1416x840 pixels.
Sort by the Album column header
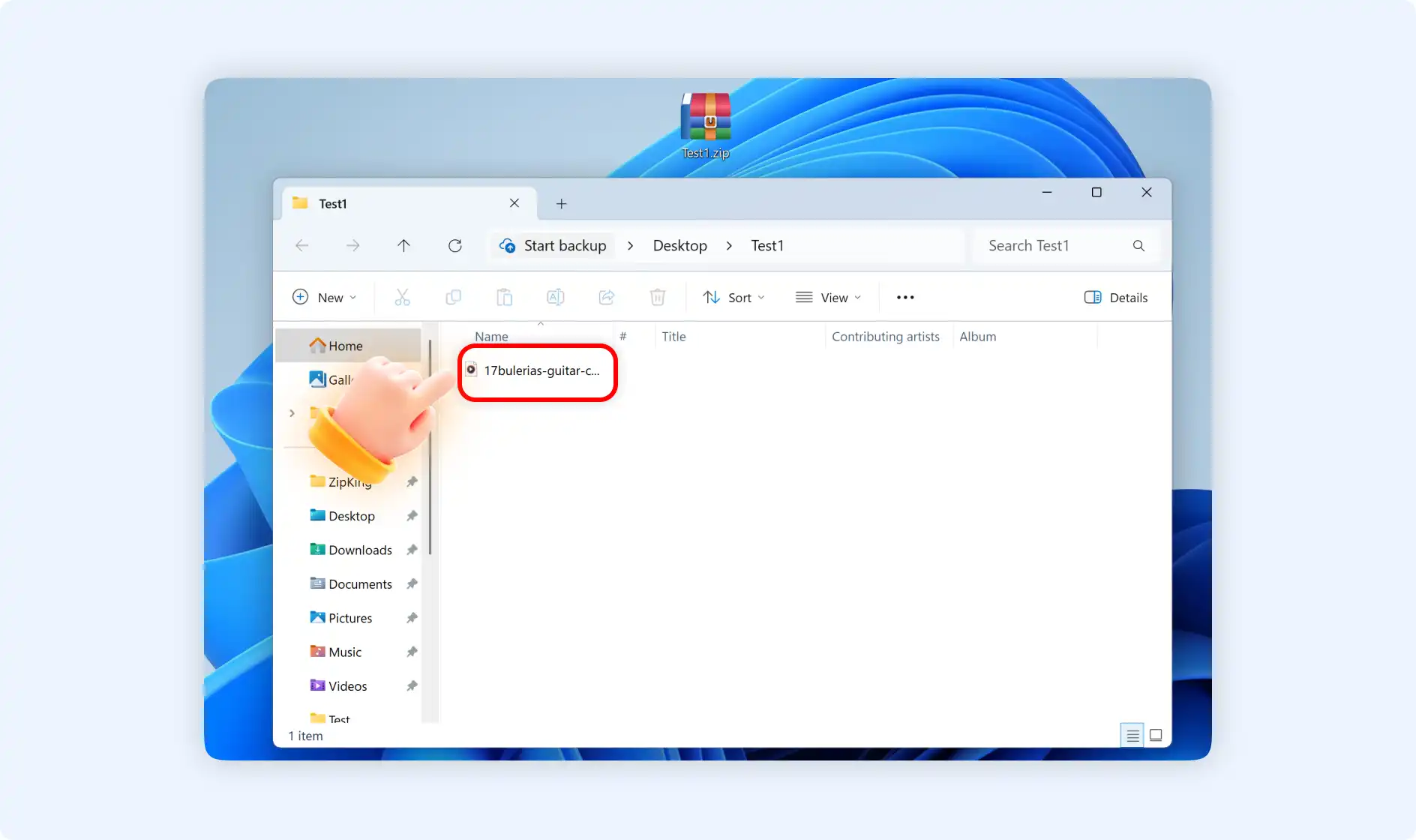[x=977, y=337]
